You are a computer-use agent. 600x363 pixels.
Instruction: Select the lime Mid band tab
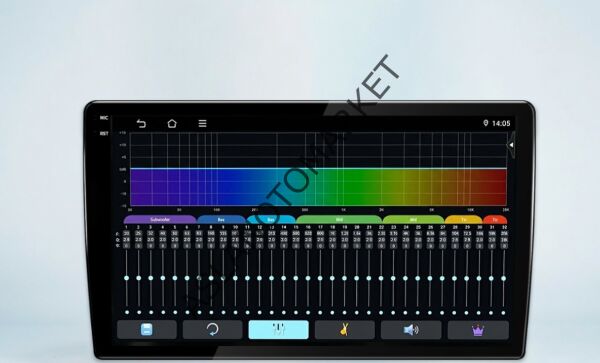click(x=413, y=220)
